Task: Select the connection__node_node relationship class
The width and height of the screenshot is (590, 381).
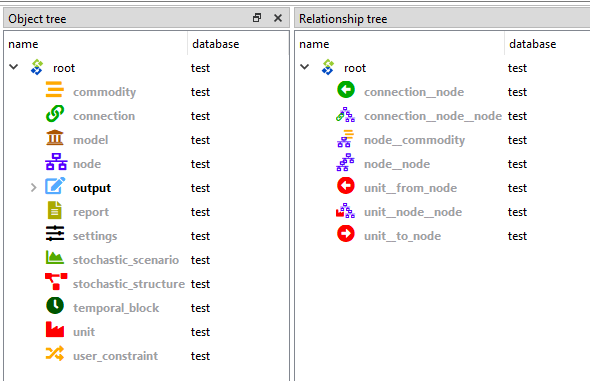Action: coord(433,116)
